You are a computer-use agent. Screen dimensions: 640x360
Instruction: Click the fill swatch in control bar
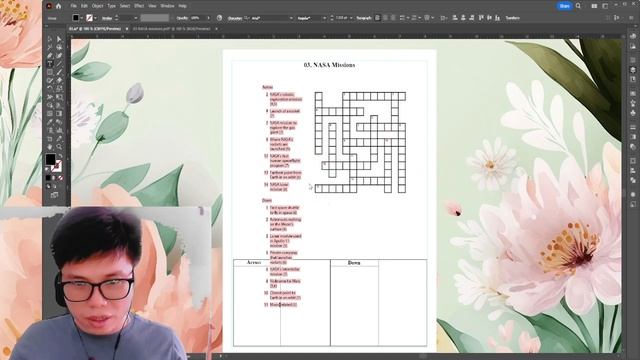coord(76,18)
